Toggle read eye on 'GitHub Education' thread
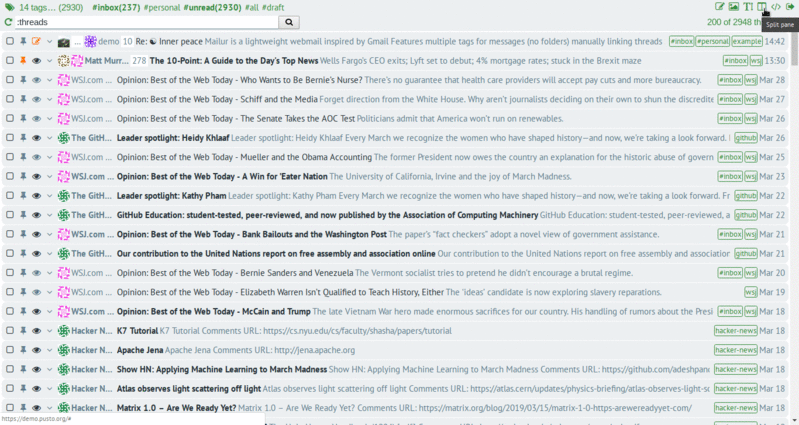 click(36, 215)
